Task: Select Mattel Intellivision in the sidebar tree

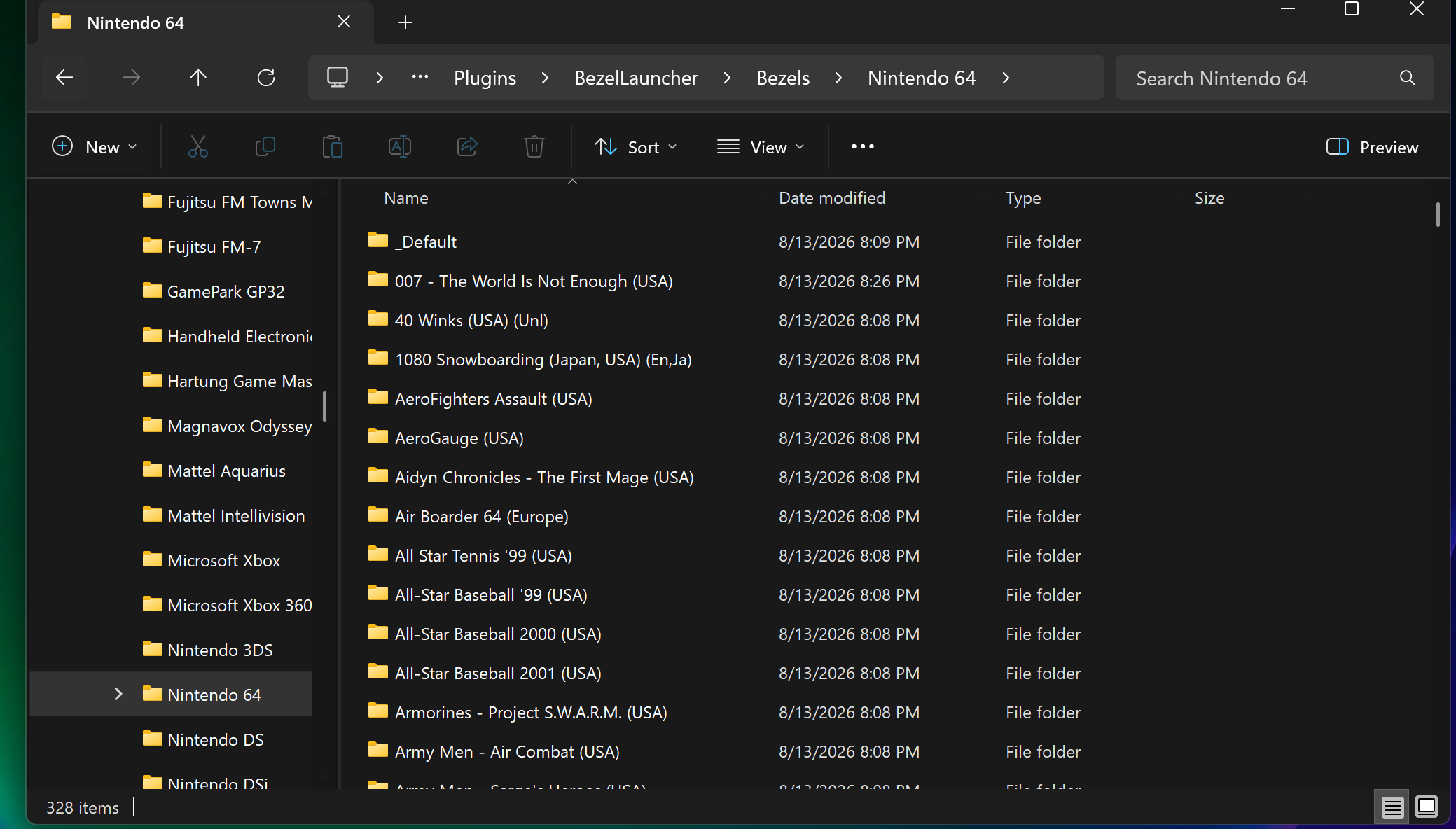Action: click(171, 515)
